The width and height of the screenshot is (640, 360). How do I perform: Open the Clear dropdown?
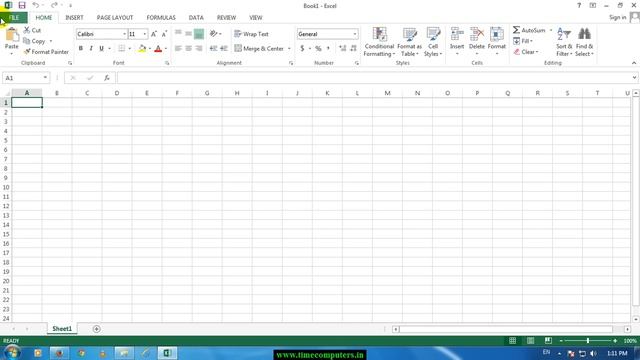(526, 52)
